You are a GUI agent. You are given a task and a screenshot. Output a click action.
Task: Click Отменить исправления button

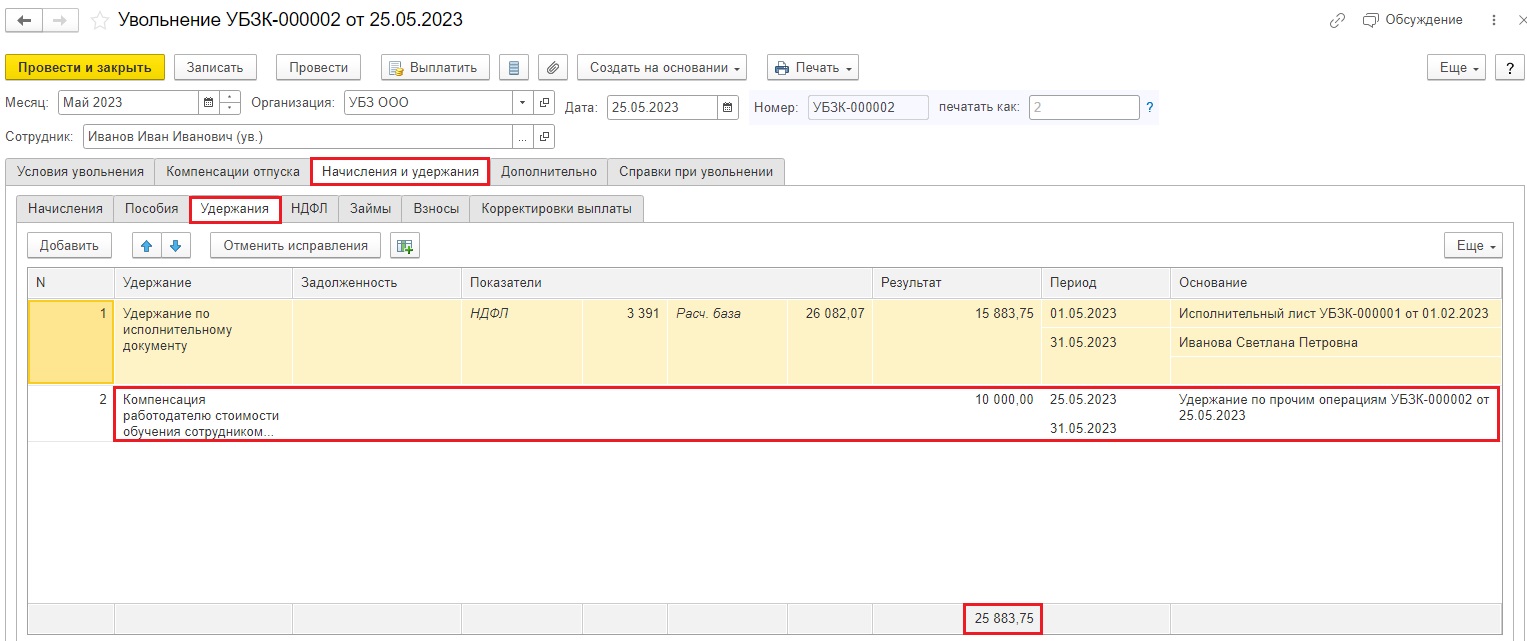295,245
